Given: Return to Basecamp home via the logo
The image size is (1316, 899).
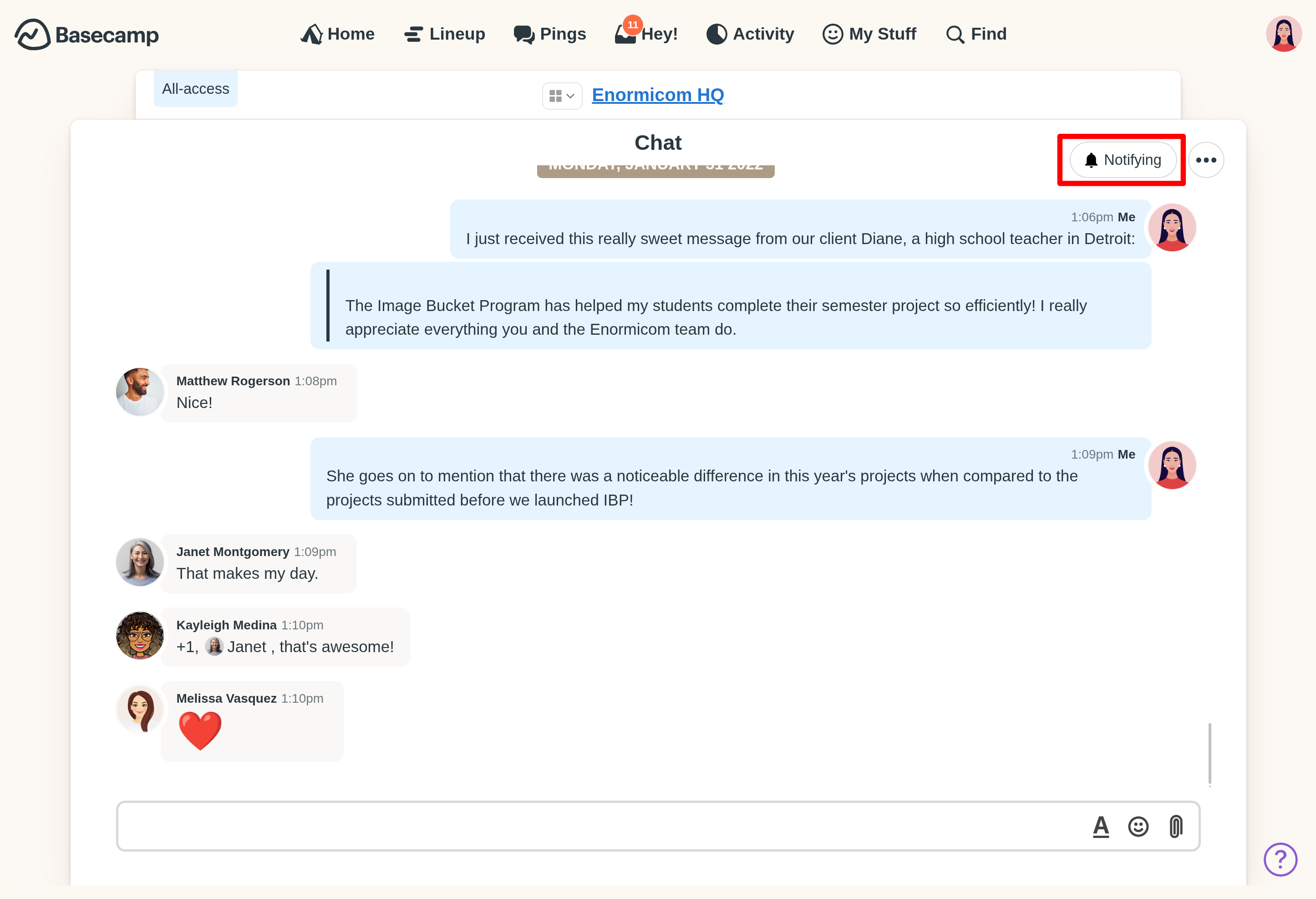Looking at the screenshot, I should pos(86,34).
